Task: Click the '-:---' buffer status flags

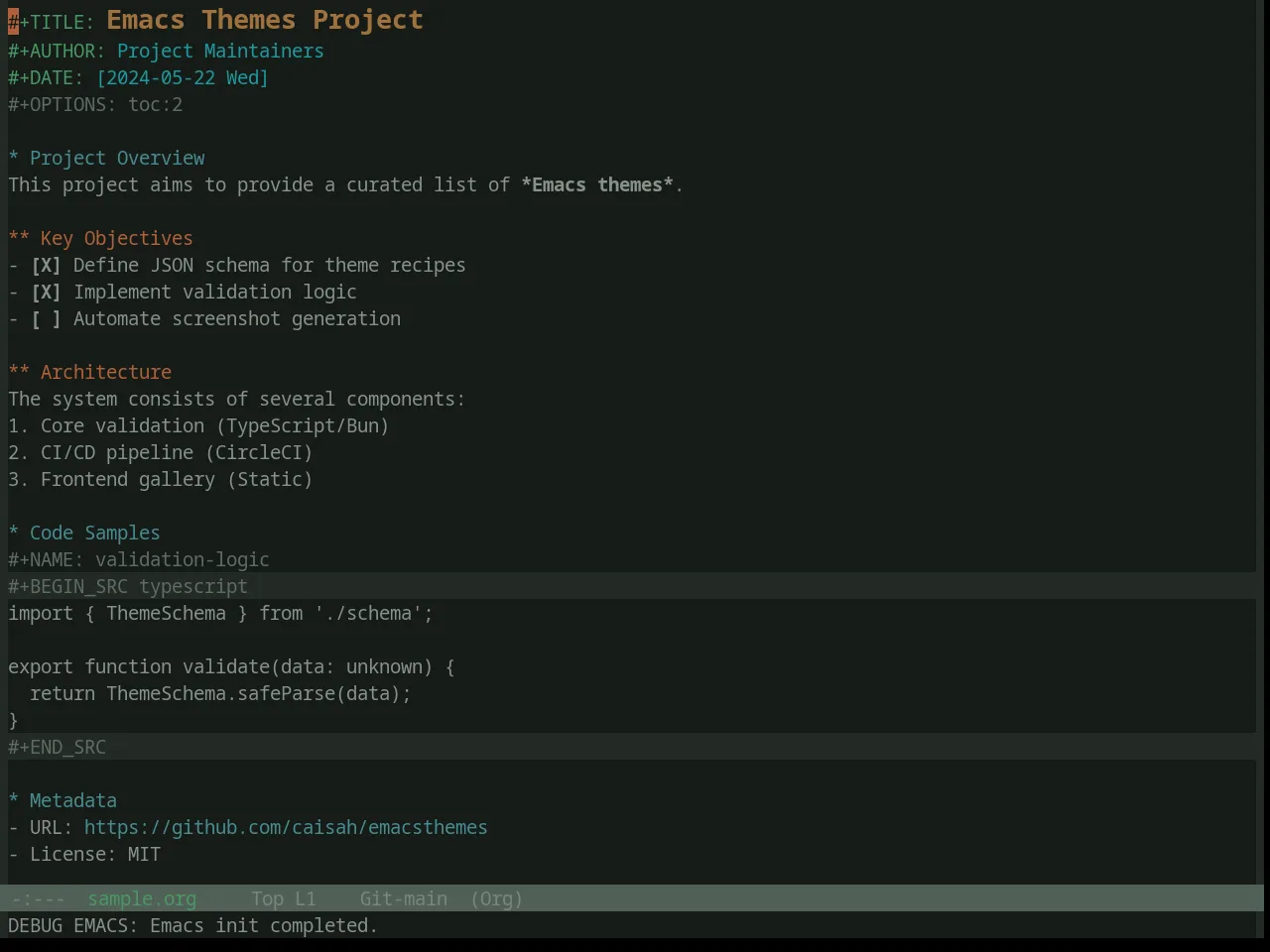Action: [38, 899]
